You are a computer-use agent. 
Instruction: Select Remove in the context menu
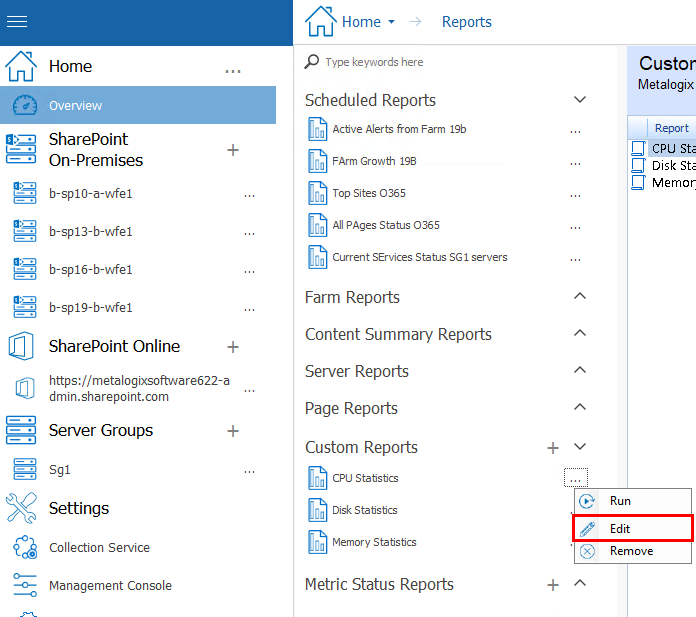[630, 551]
